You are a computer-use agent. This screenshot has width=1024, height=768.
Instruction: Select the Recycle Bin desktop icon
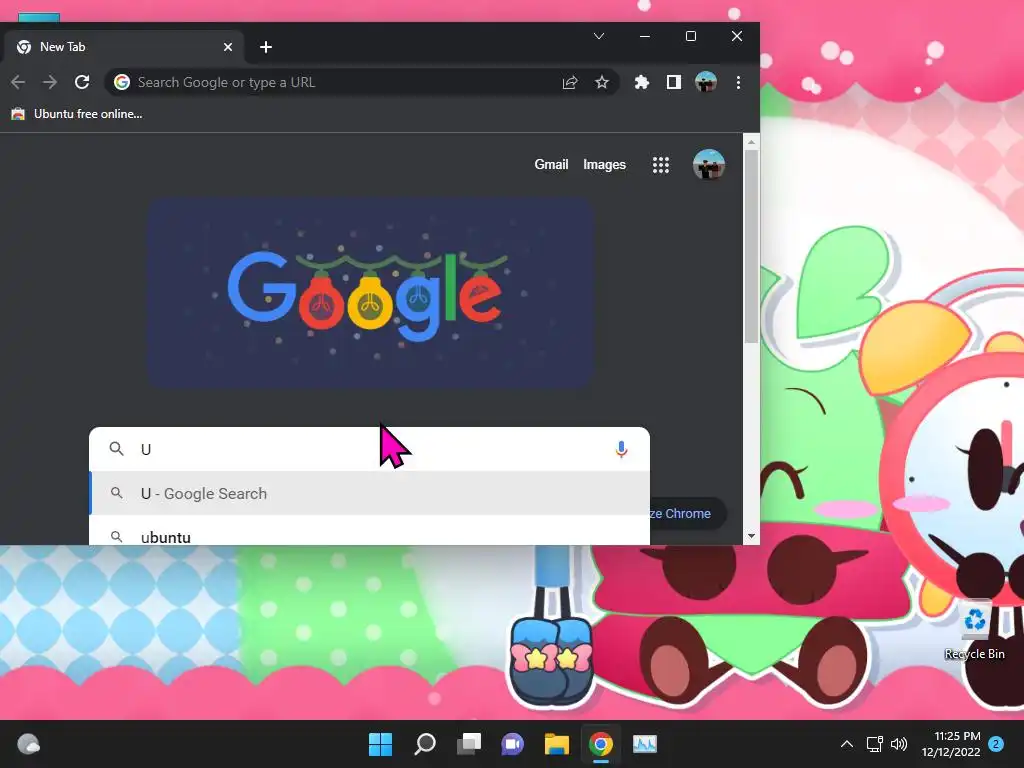click(974, 631)
